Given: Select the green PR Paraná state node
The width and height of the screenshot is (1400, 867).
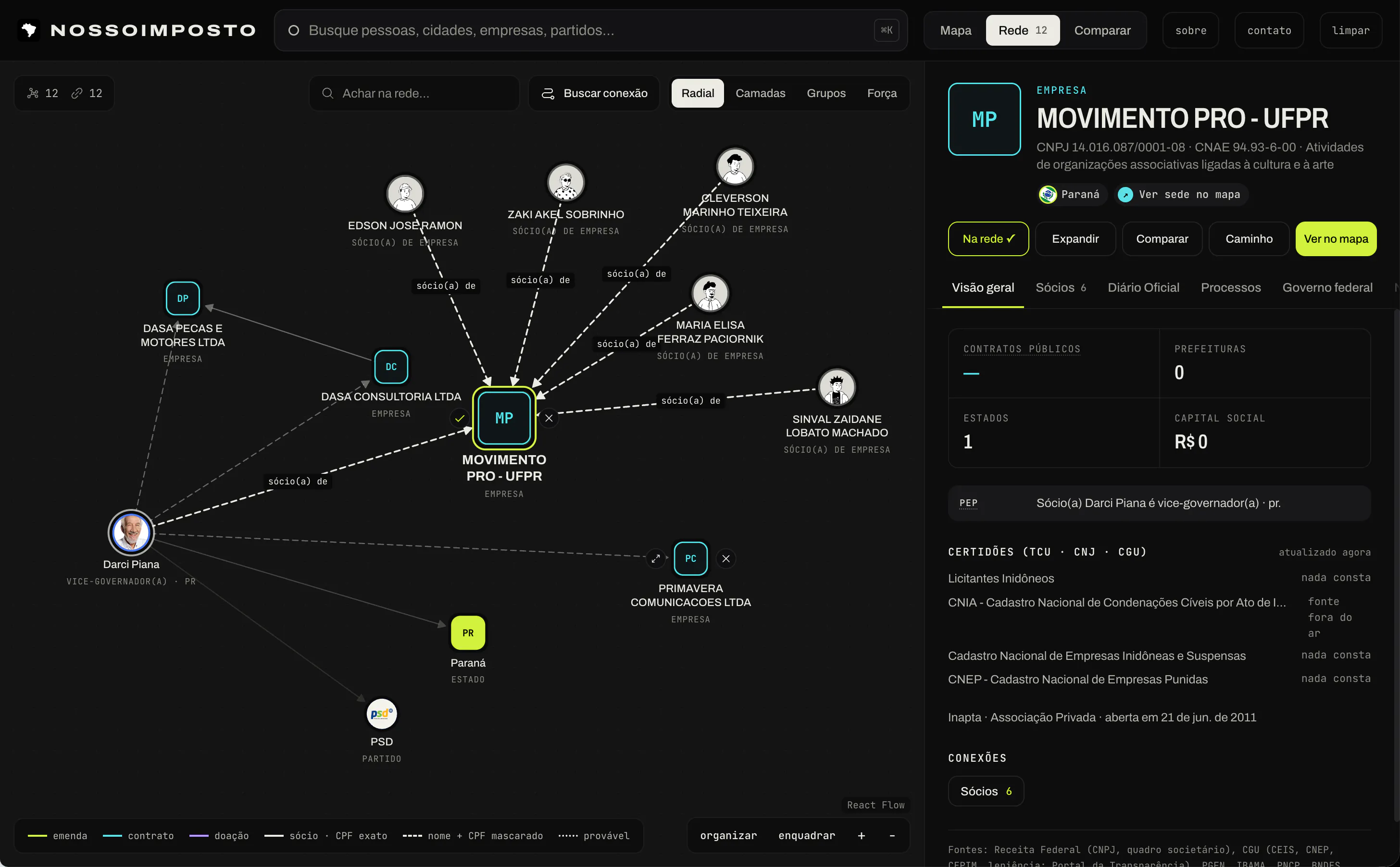Looking at the screenshot, I should 468,632.
